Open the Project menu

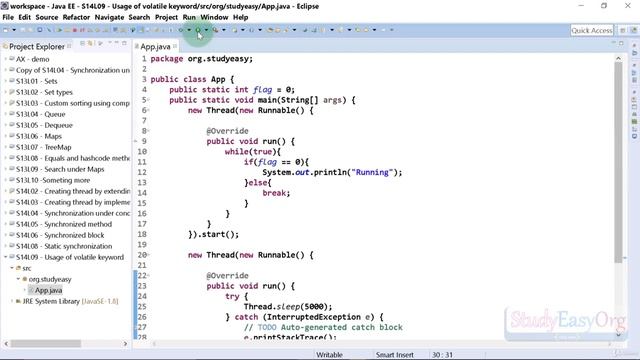click(166, 17)
